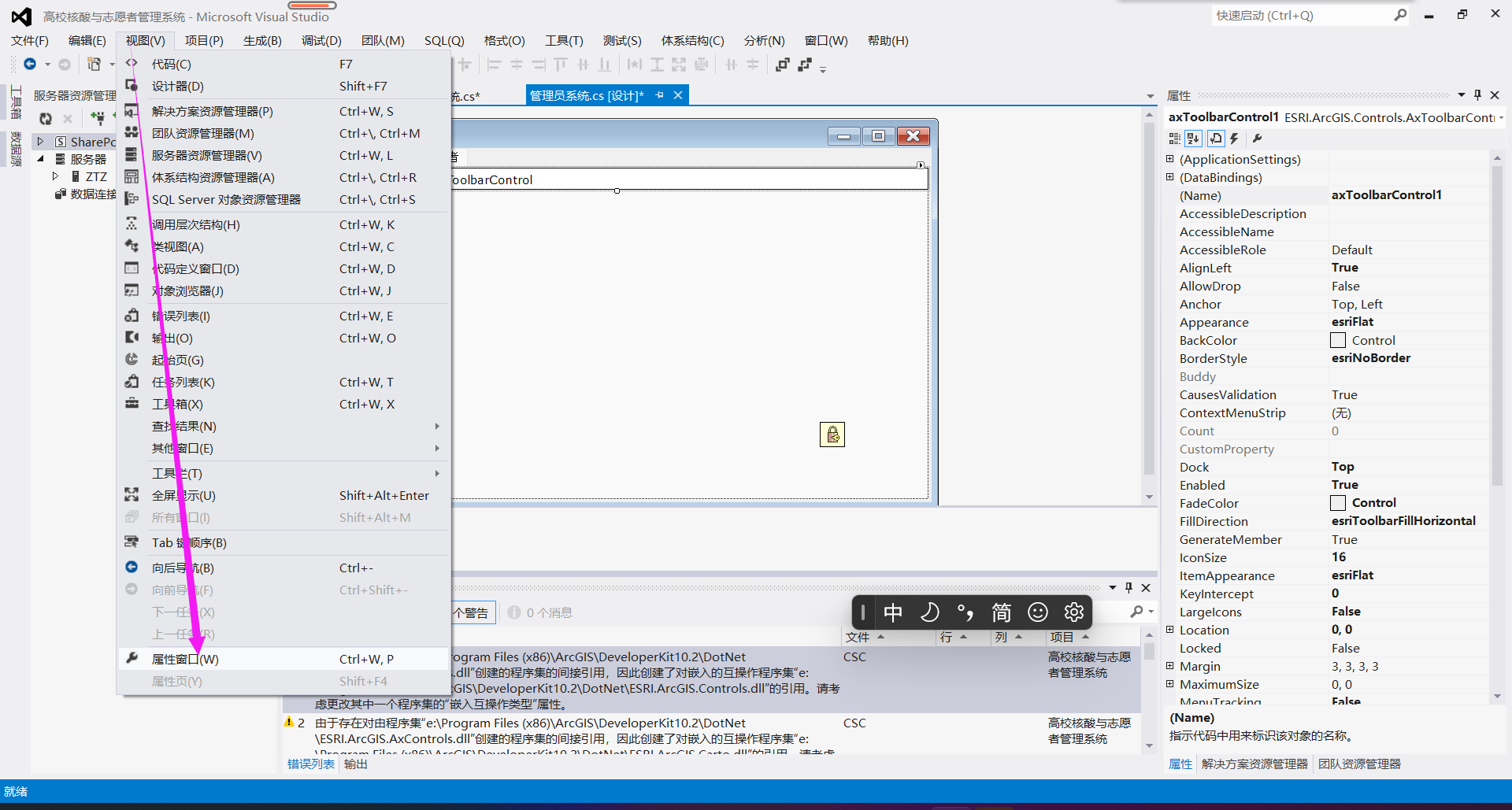The width and height of the screenshot is (1512, 810).
Task: Open the 生成(B) menu
Action: tap(262, 40)
